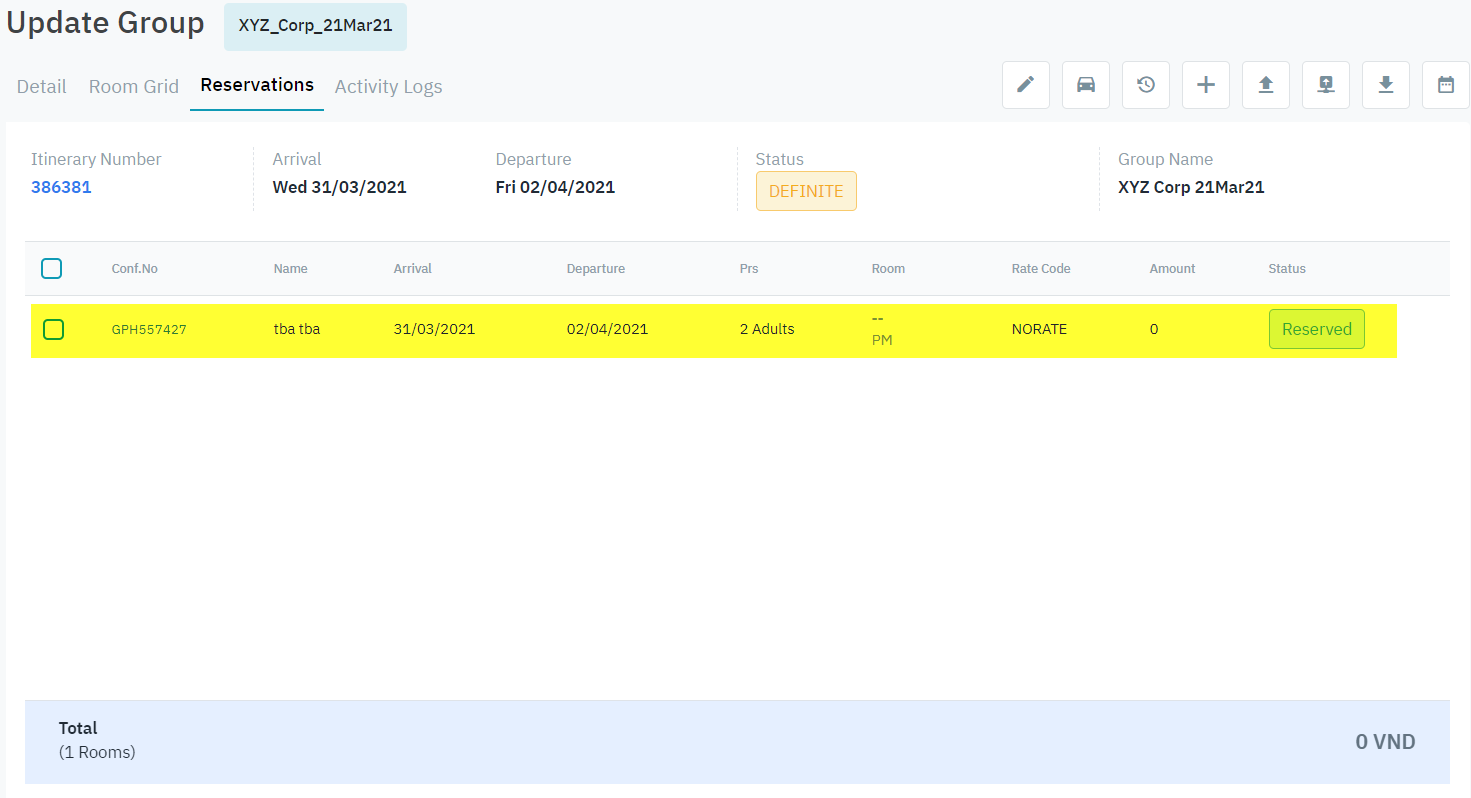The height and width of the screenshot is (798, 1471).
Task: Click confirmation number GPH557427
Action: 149,329
